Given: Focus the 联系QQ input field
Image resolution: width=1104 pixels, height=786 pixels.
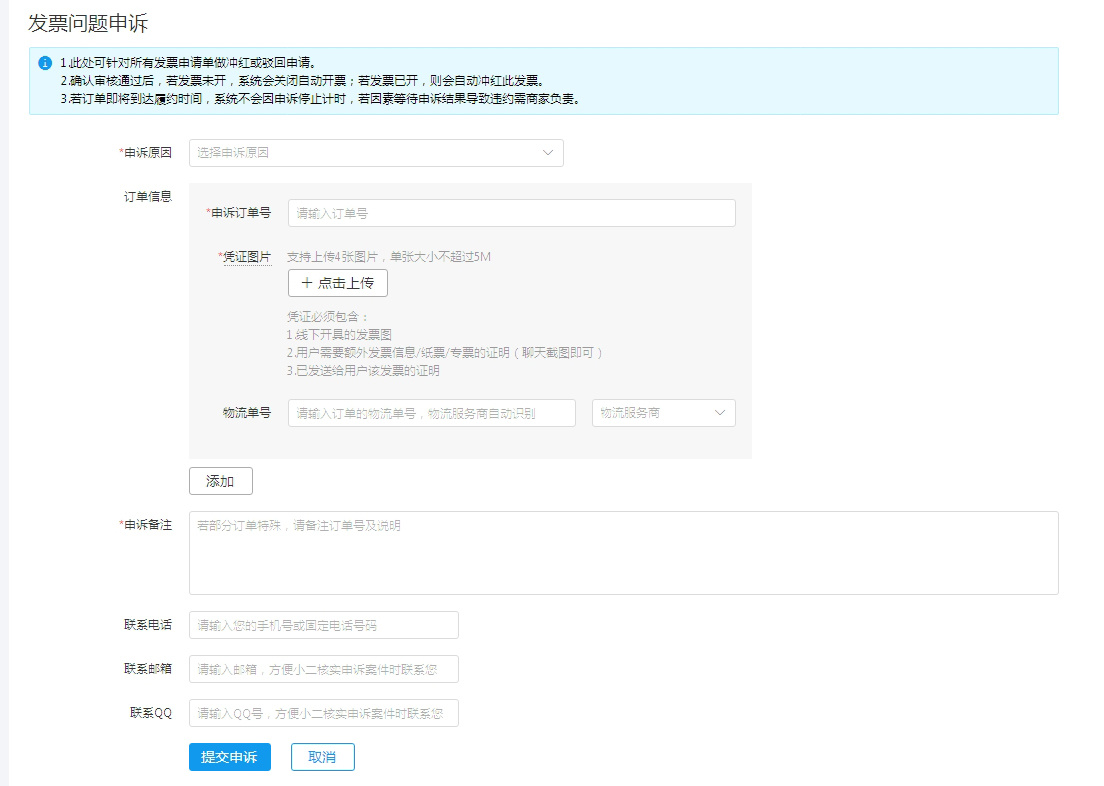Looking at the screenshot, I should coord(324,713).
